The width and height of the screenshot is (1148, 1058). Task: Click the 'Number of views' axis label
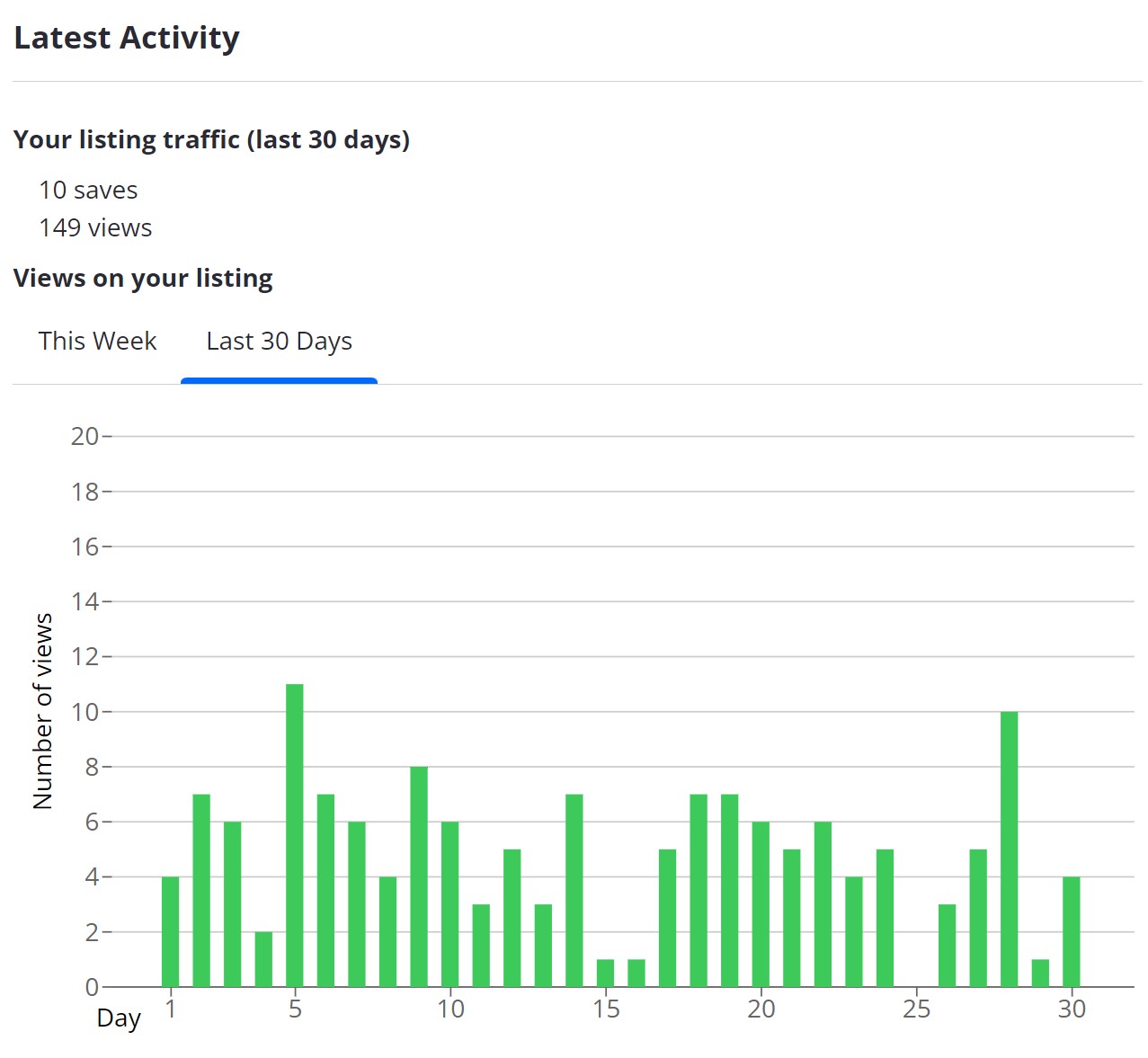tap(43, 711)
